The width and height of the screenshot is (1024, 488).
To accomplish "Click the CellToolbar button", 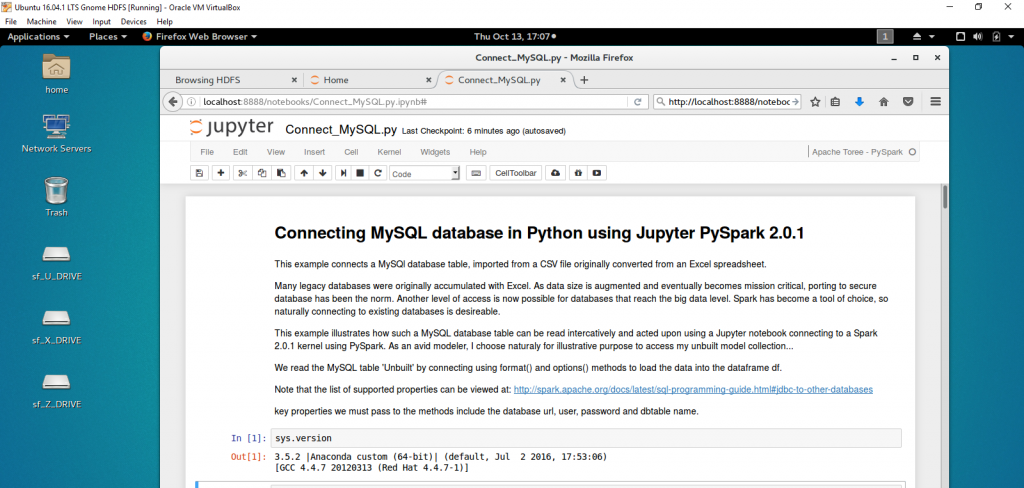I will 516,173.
